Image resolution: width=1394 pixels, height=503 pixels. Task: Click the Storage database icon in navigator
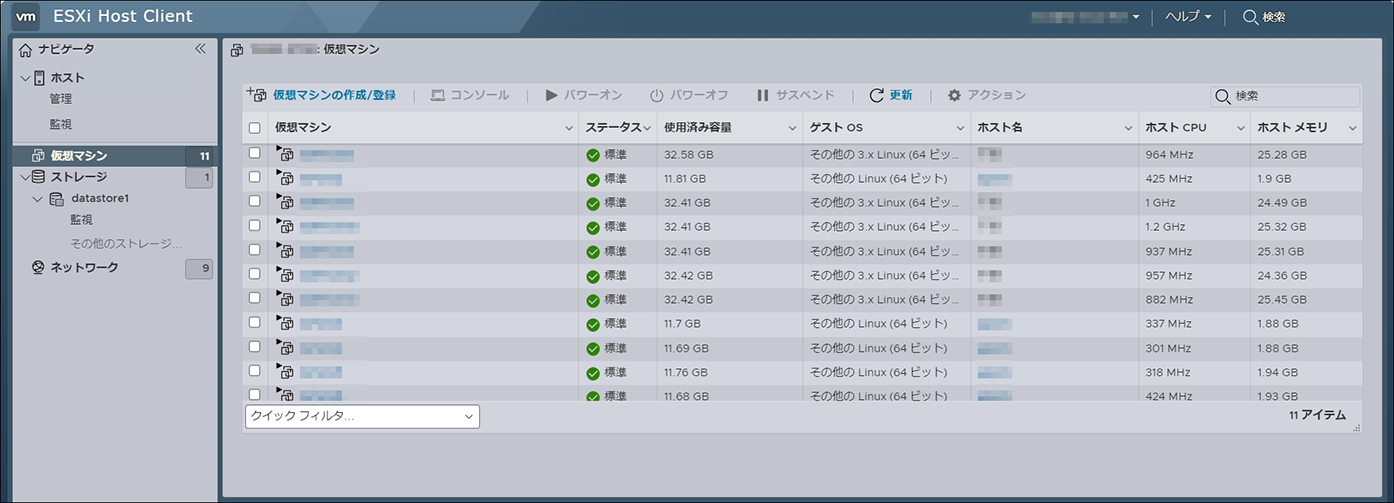39,177
